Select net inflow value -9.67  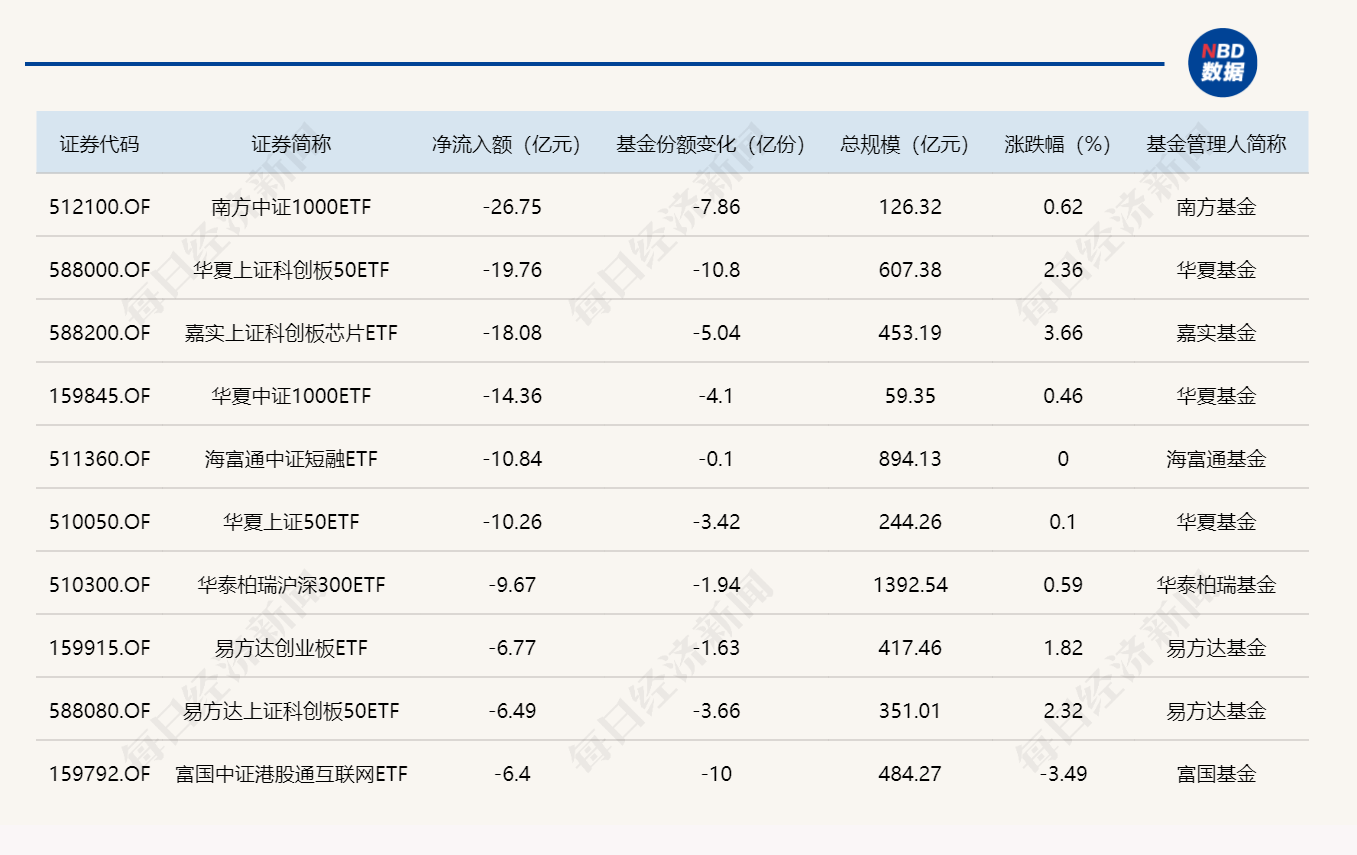512,585
